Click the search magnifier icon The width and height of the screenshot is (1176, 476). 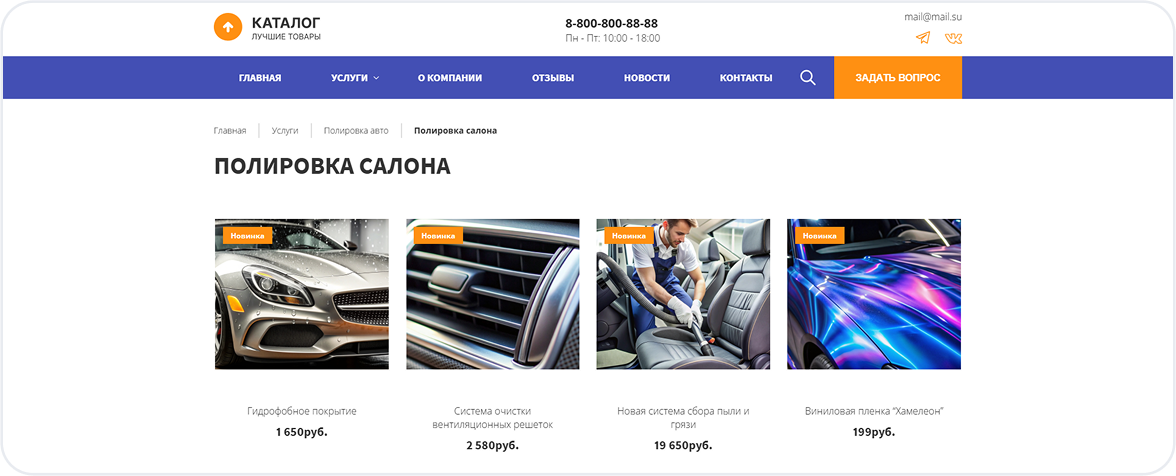(808, 77)
